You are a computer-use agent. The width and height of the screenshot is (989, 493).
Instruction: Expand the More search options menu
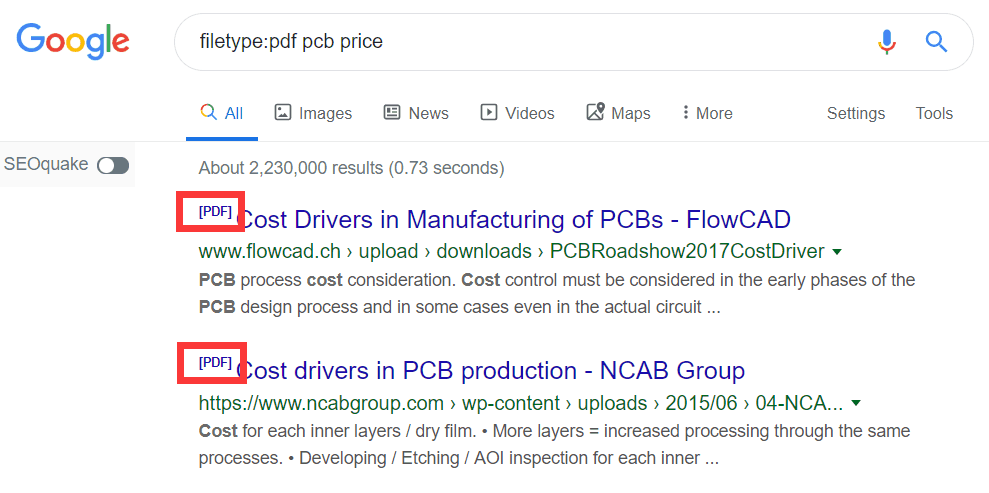[707, 113]
